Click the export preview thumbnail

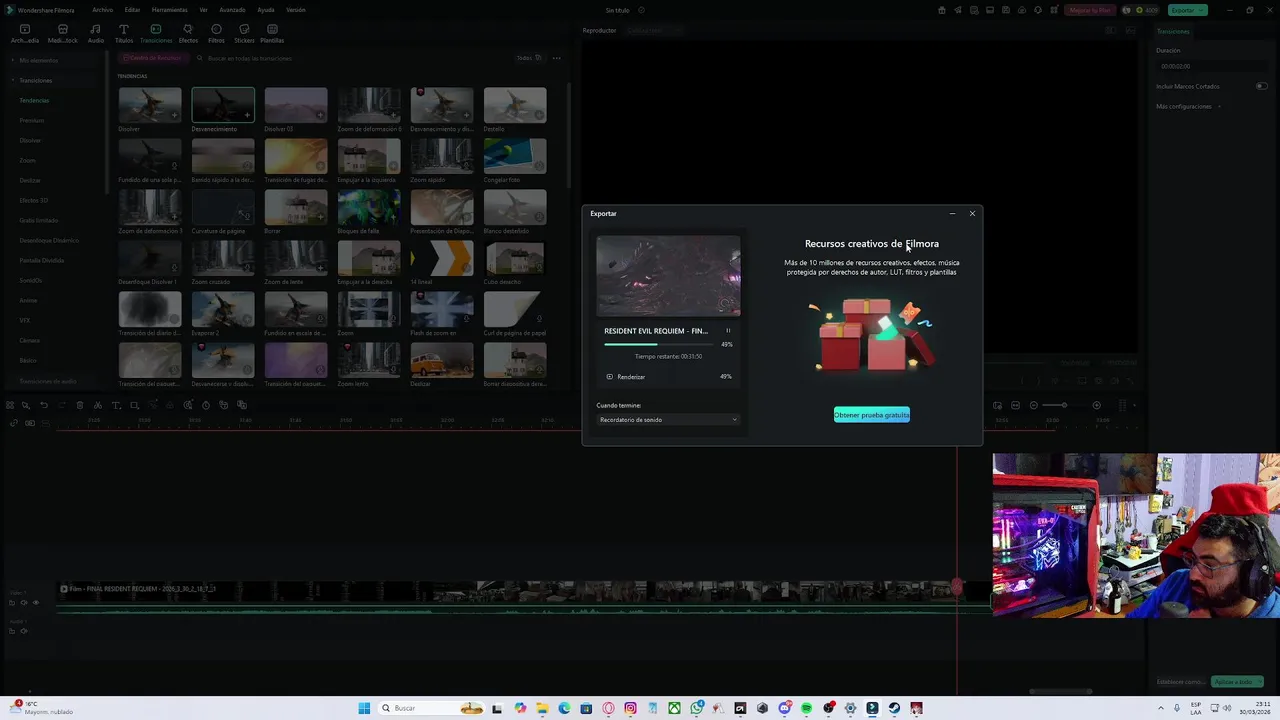click(668, 276)
